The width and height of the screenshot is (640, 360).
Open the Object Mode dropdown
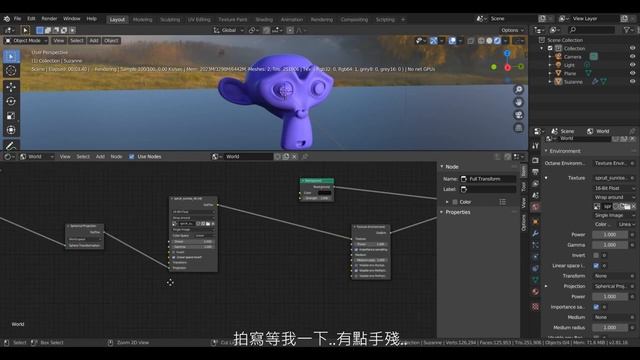point(26,41)
